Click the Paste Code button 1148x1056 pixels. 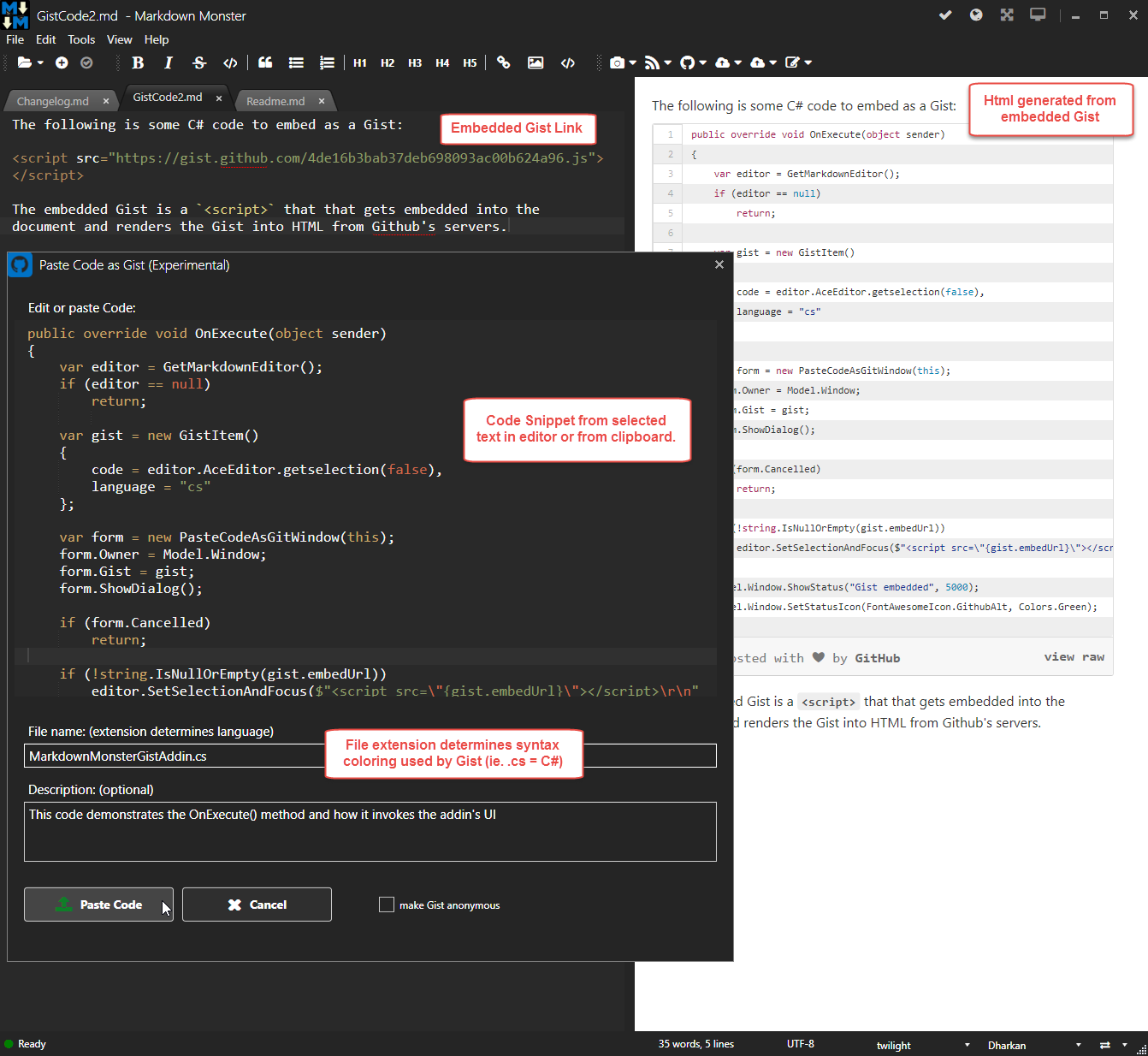(x=98, y=905)
